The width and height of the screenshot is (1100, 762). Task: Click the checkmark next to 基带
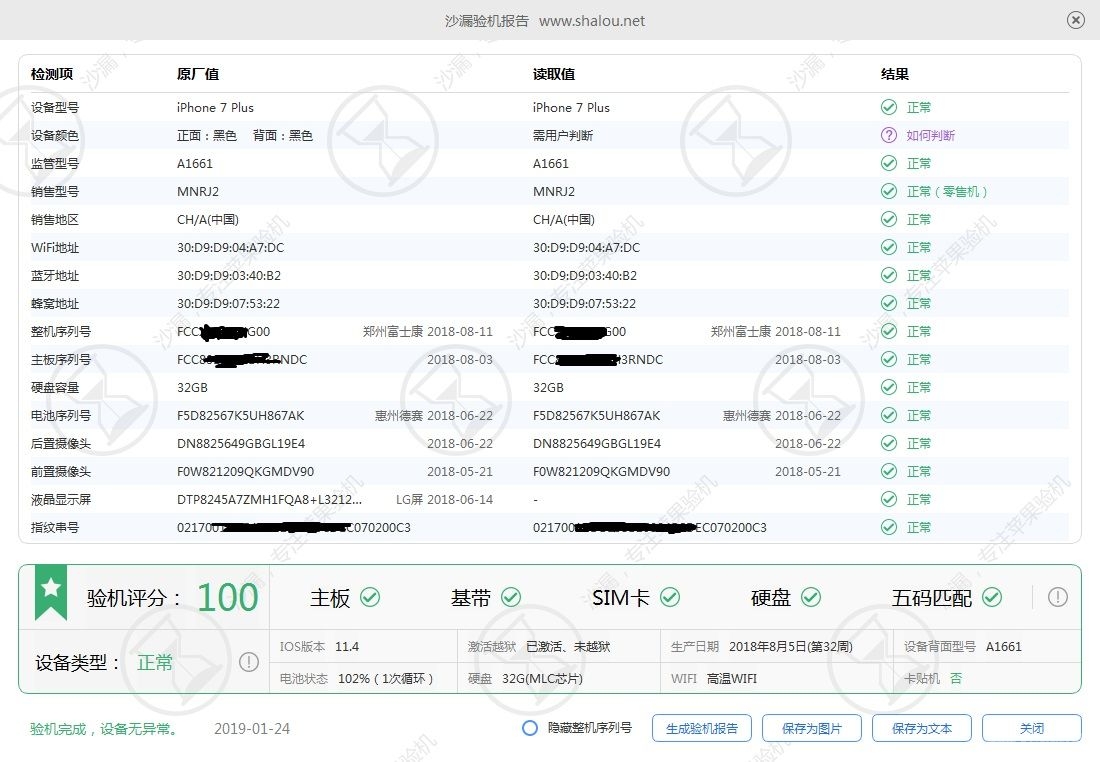[x=511, y=597]
